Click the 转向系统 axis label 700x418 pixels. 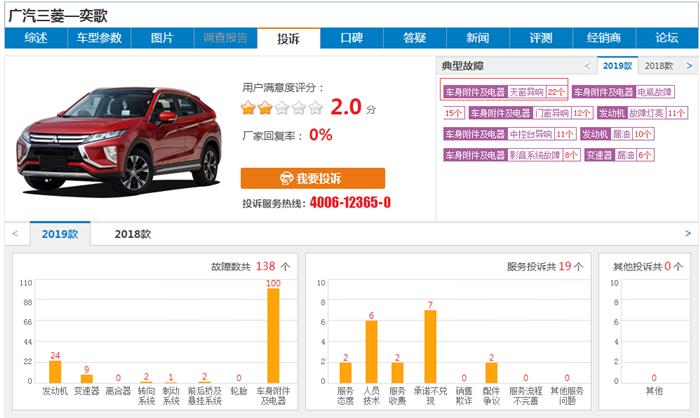click(x=146, y=396)
